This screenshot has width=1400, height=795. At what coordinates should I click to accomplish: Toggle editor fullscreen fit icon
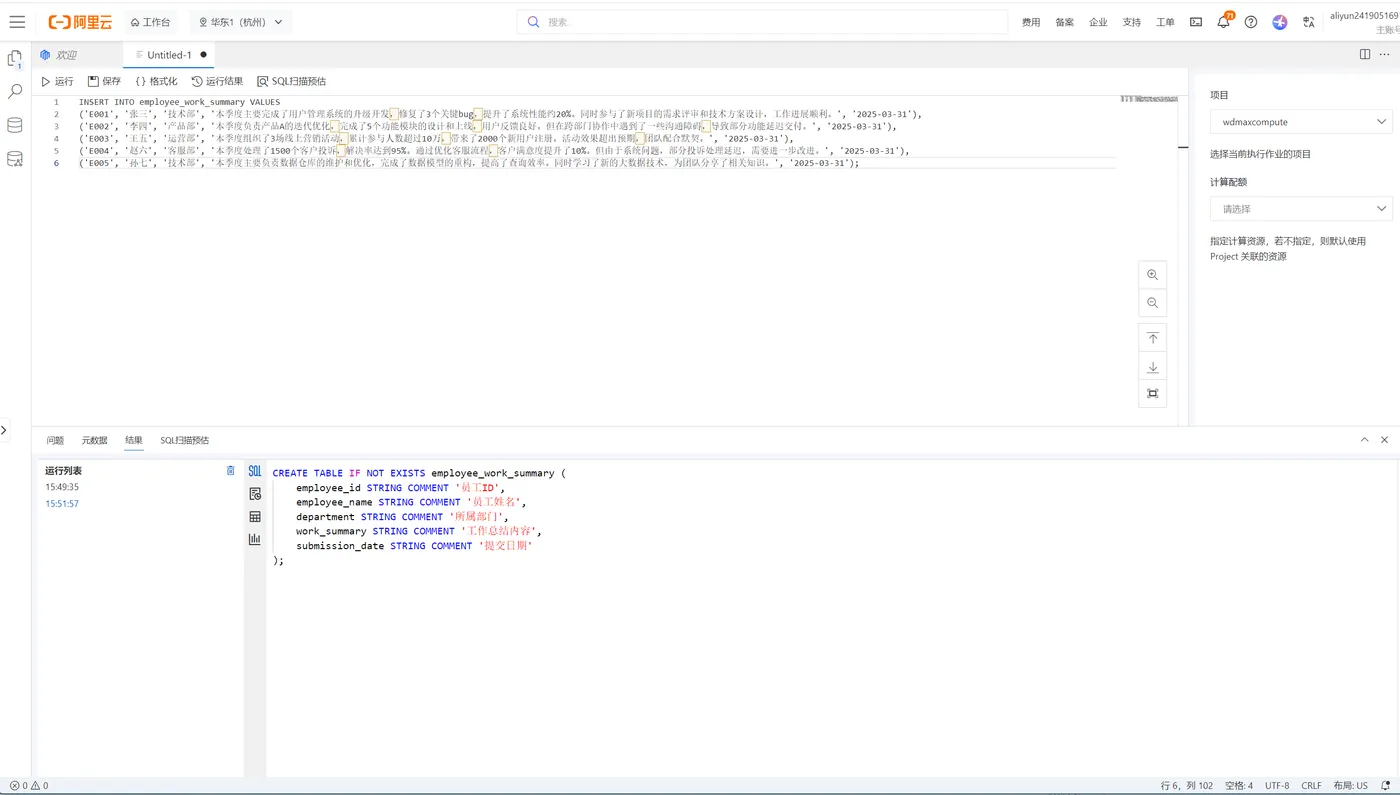point(1152,393)
